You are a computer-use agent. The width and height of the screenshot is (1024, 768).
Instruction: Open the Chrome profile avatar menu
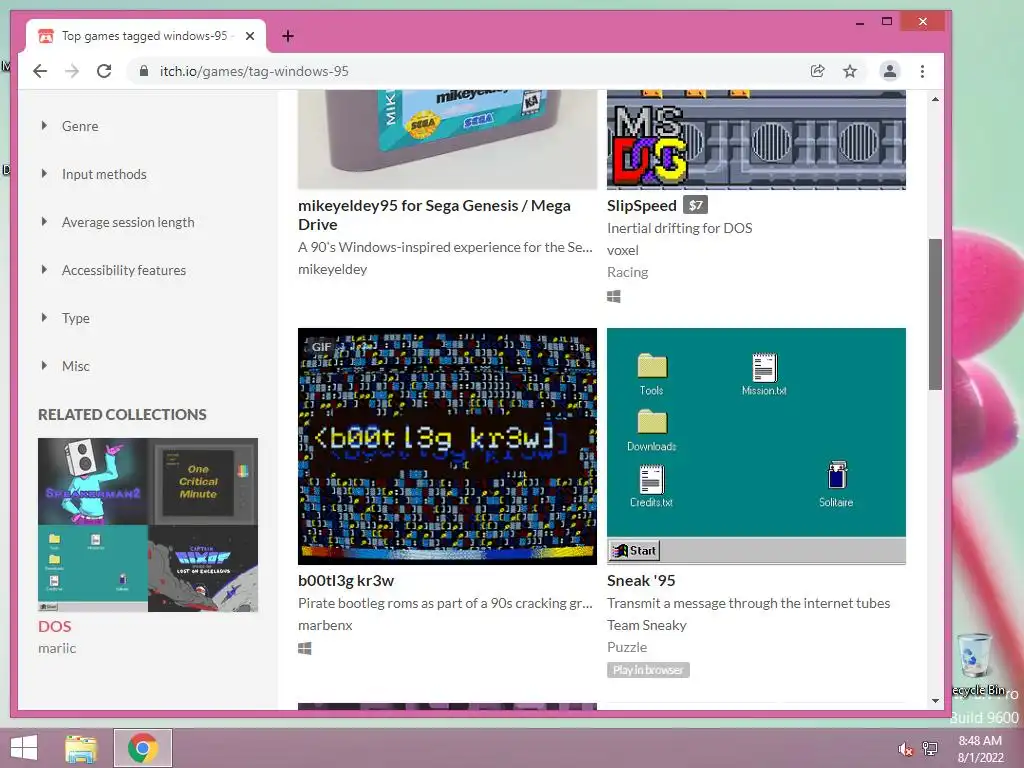889,71
